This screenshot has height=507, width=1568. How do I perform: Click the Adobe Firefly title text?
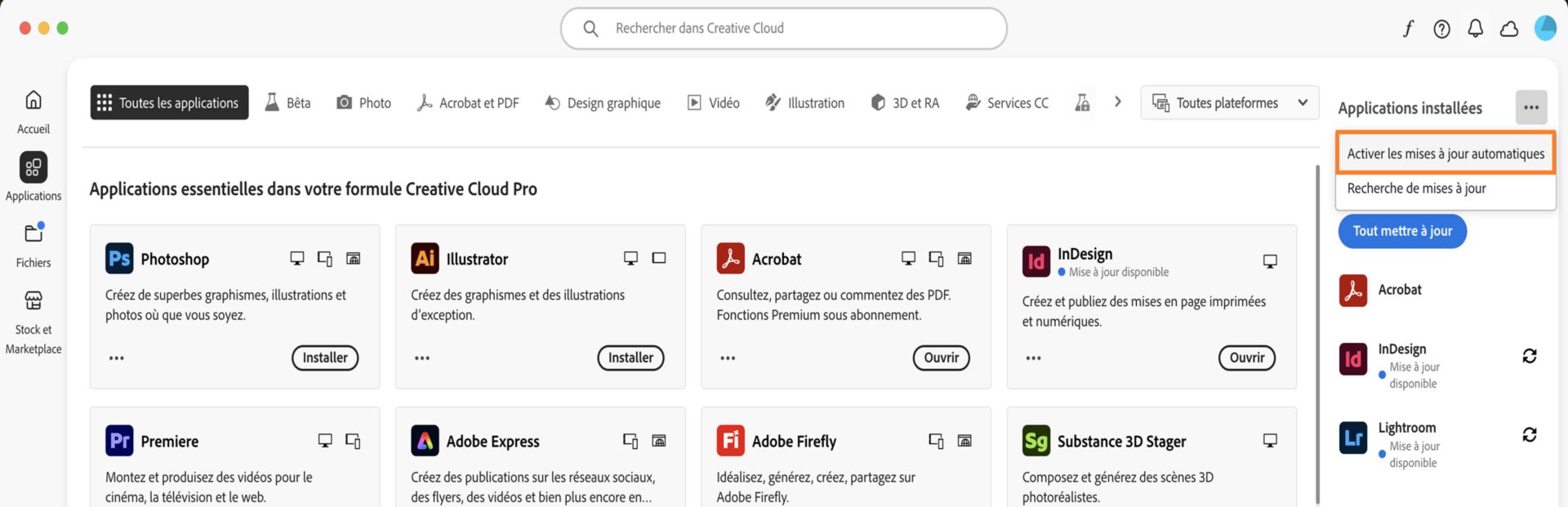794,442
